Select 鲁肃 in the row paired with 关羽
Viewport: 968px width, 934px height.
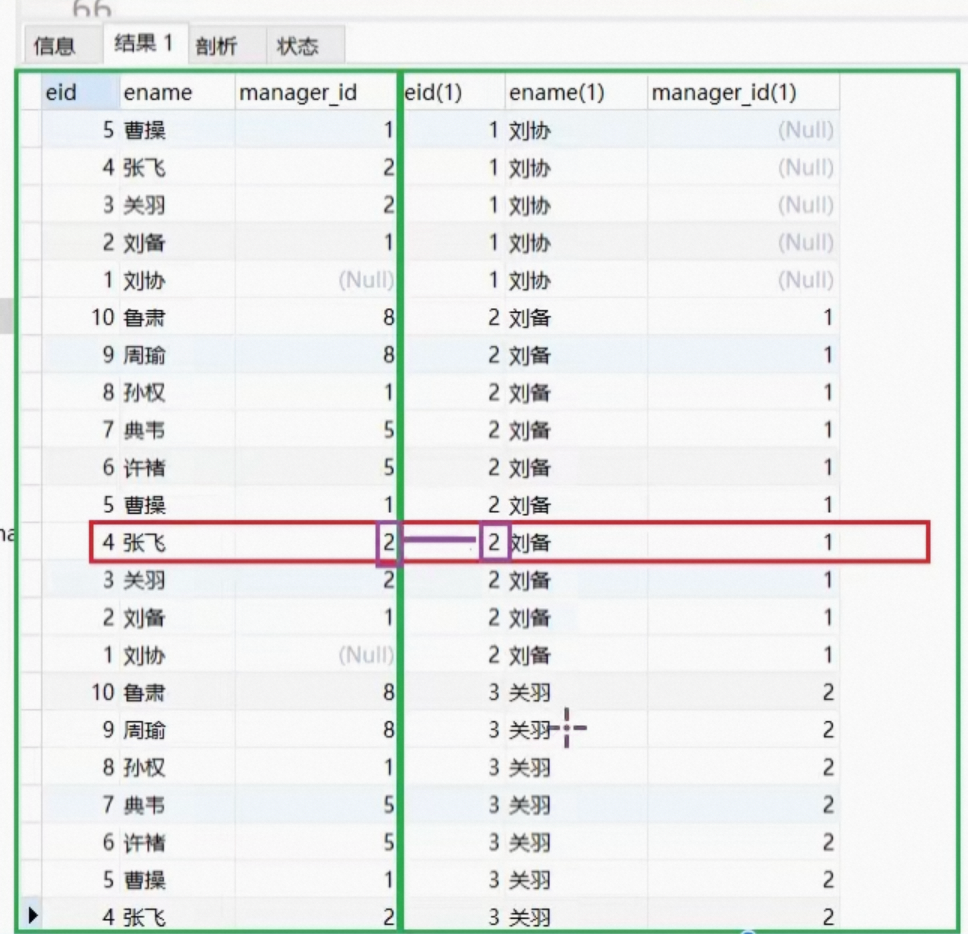pos(144,693)
